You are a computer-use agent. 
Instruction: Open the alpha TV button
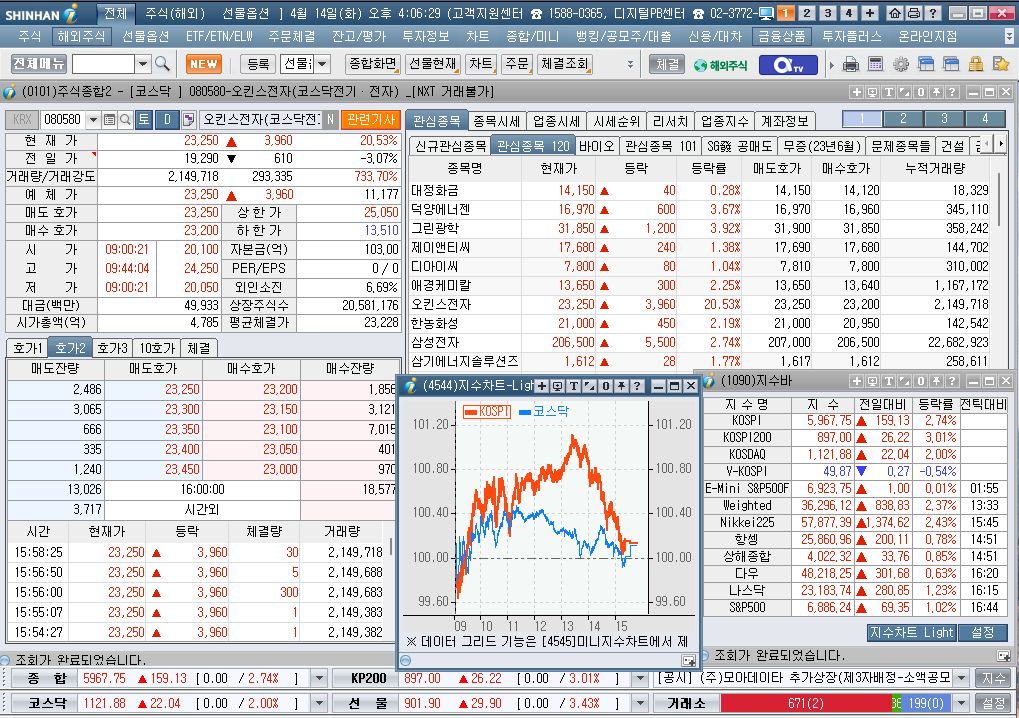(788, 65)
